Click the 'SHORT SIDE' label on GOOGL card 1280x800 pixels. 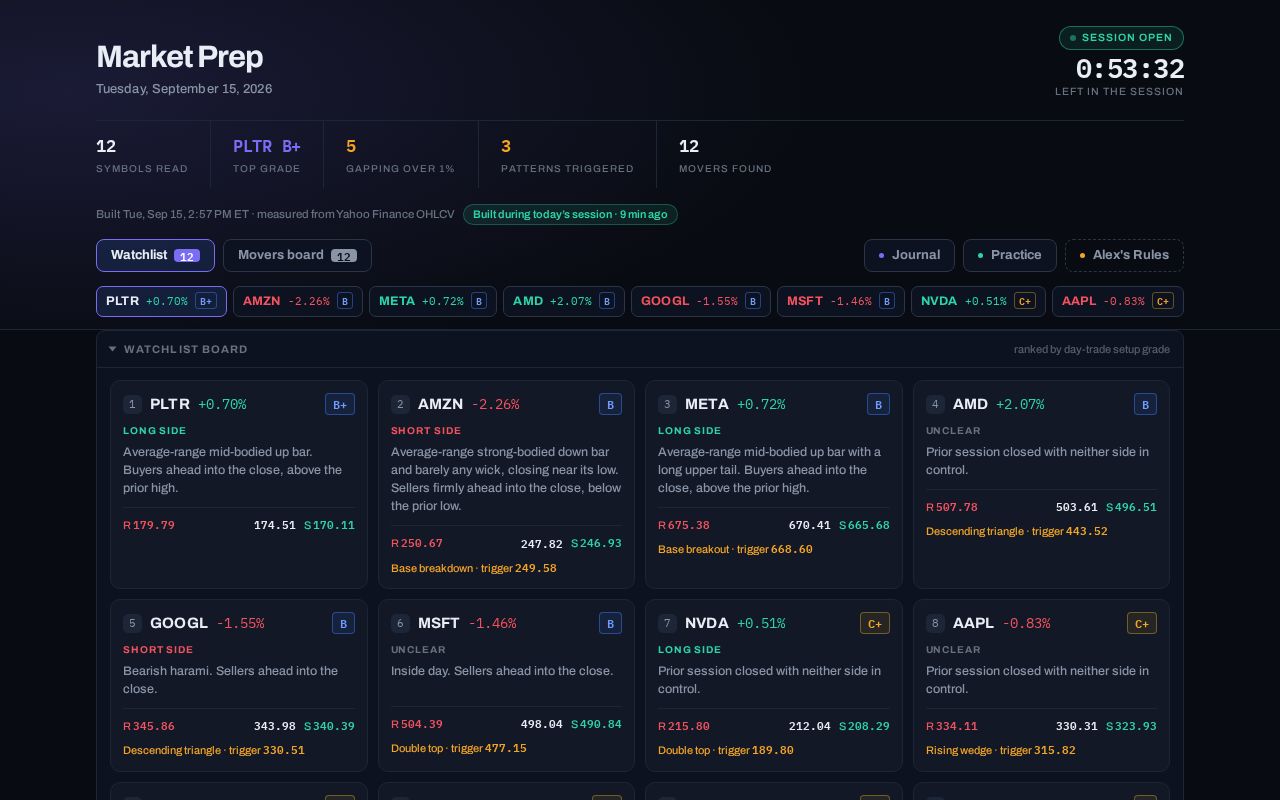coord(158,649)
